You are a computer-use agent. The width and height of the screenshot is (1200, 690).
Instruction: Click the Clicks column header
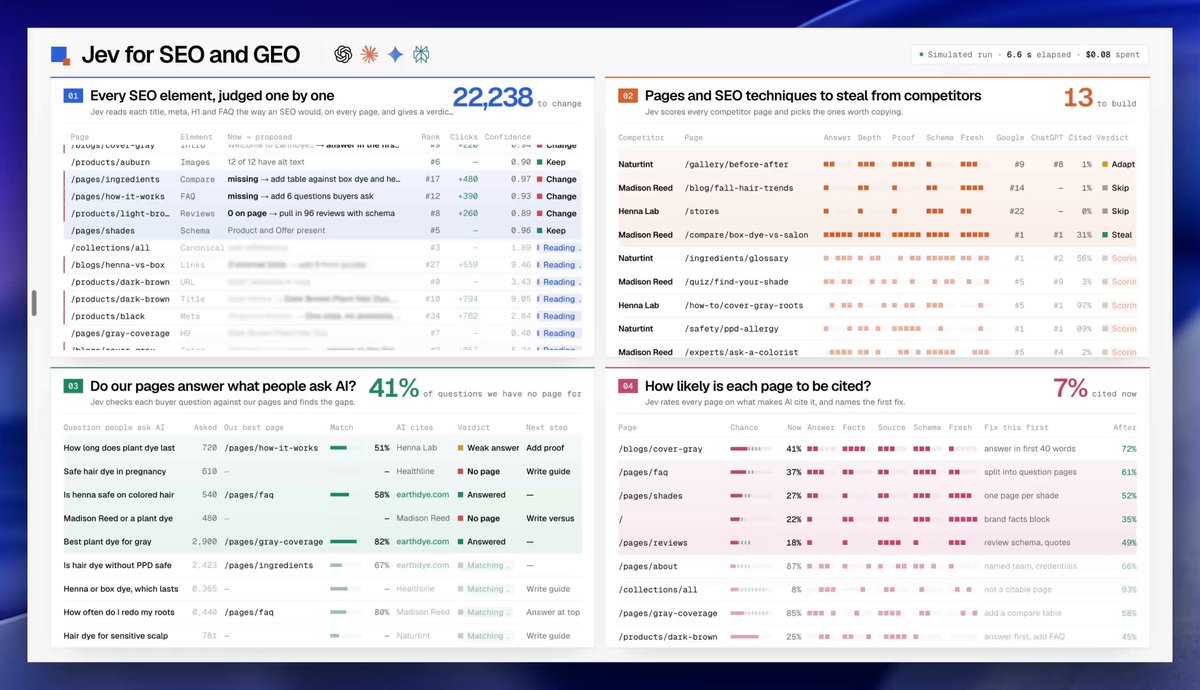pos(464,137)
